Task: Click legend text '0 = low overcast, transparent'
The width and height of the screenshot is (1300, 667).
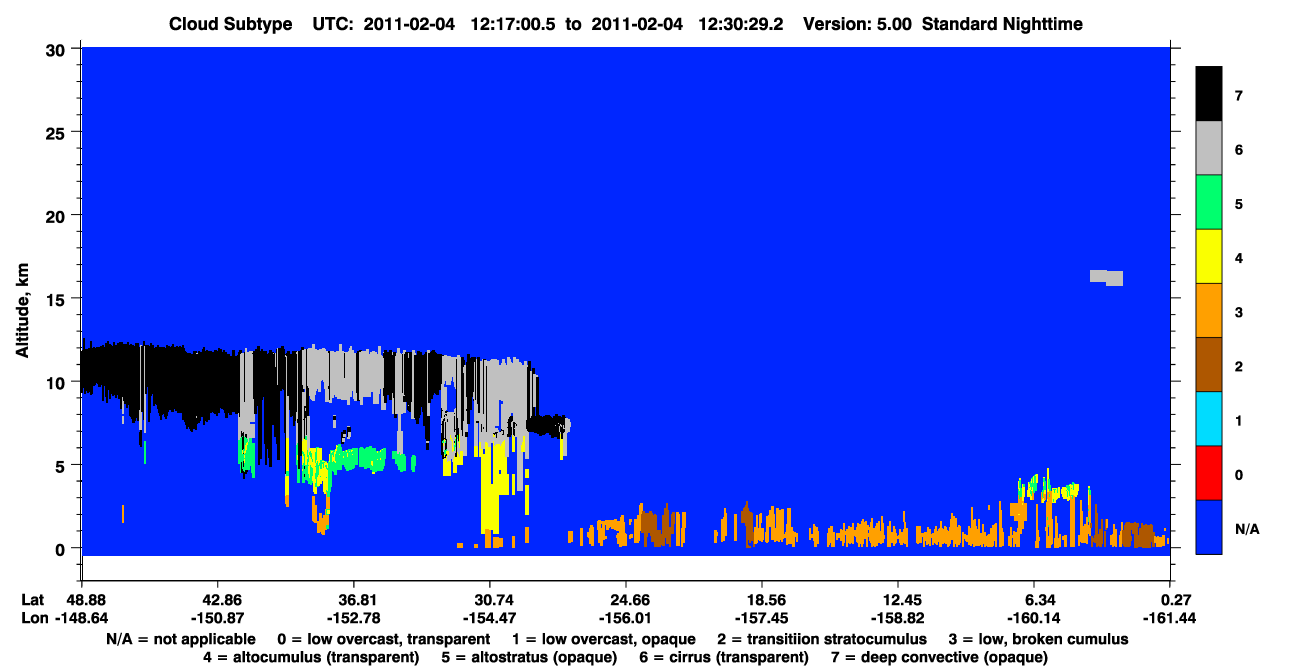Action: pyautogui.click(x=384, y=639)
